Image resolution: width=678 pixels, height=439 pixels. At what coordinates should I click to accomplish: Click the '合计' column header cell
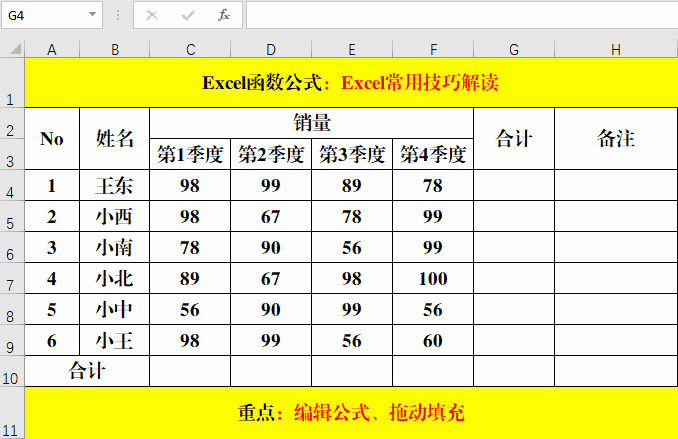[x=514, y=138]
